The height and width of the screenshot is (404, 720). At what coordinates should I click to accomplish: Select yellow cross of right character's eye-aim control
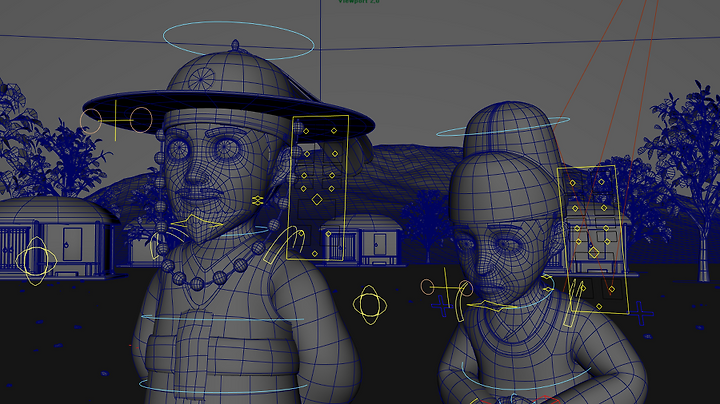pyautogui.click(x=446, y=288)
